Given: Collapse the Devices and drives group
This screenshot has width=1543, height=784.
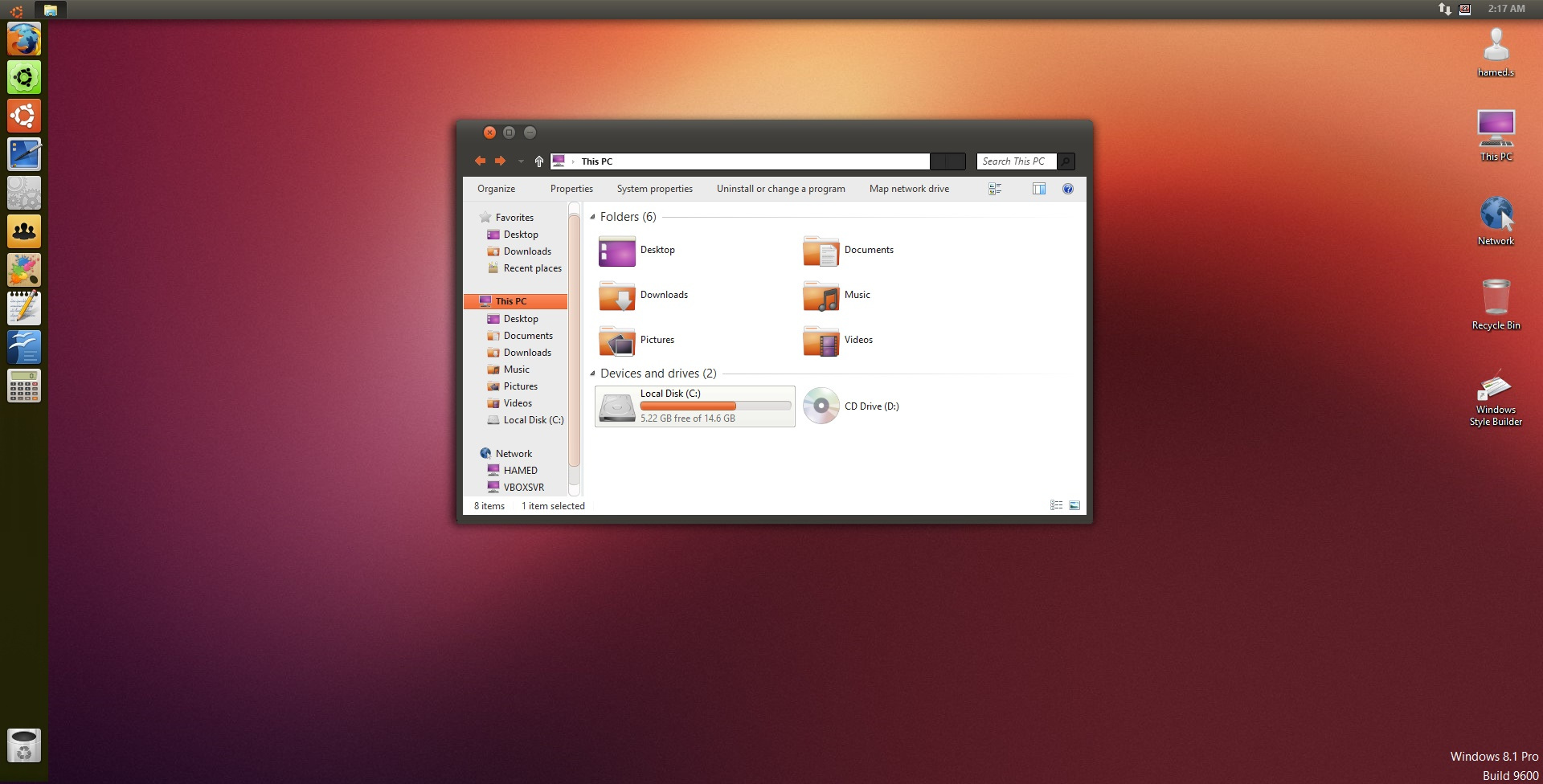Looking at the screenshot, I should click(593, 374).
